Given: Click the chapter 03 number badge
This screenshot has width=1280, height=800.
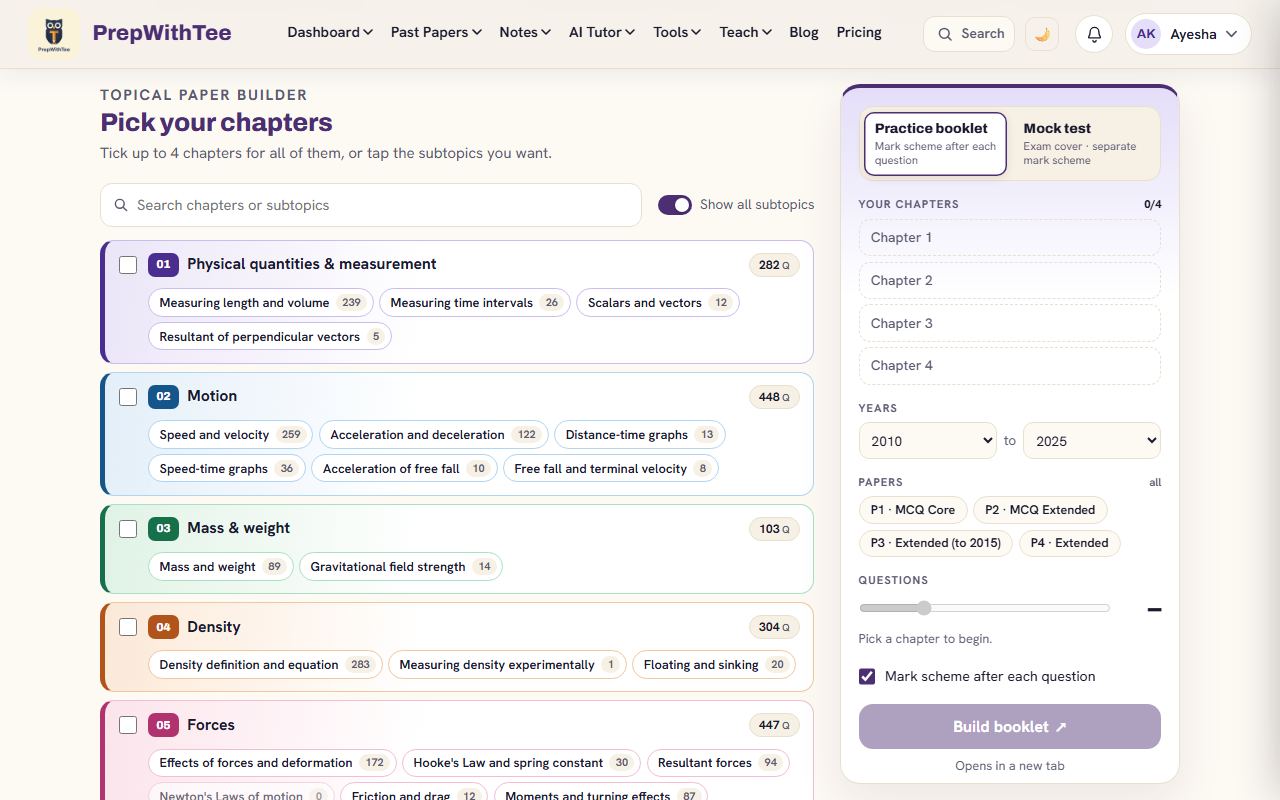Looking at the screenshot, I should 163,528.
